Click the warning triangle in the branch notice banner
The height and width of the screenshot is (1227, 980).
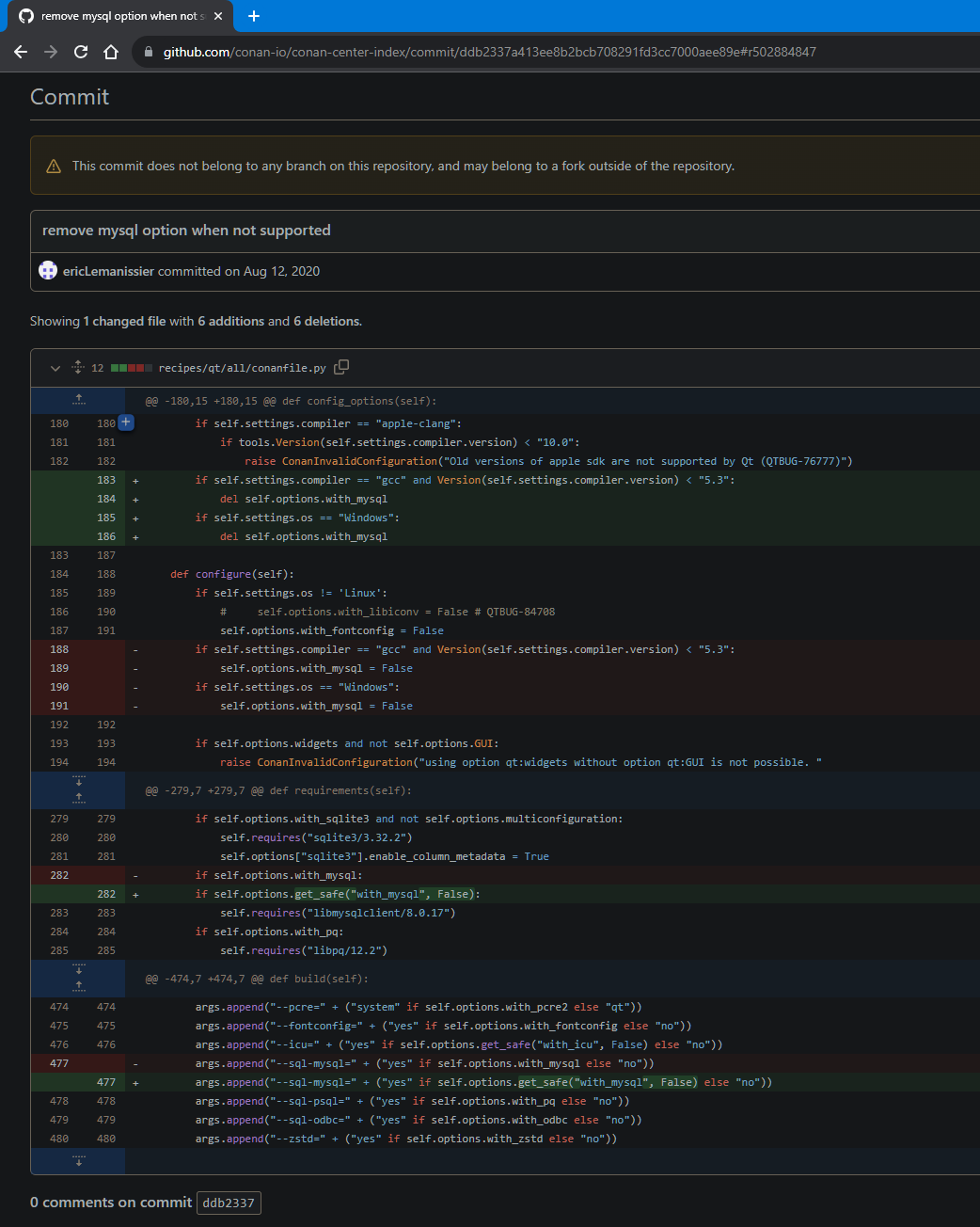[x=54, y=165]
